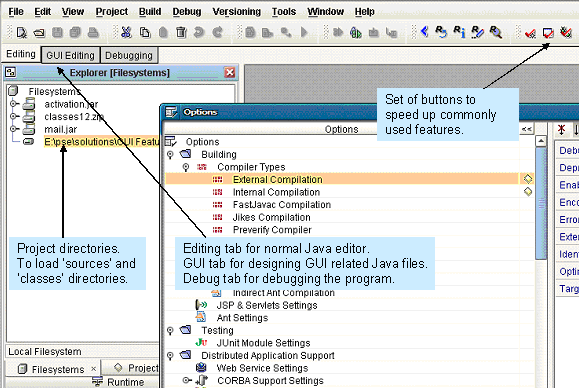Click the R pencil rename refactoring icon

coord(477,32)
